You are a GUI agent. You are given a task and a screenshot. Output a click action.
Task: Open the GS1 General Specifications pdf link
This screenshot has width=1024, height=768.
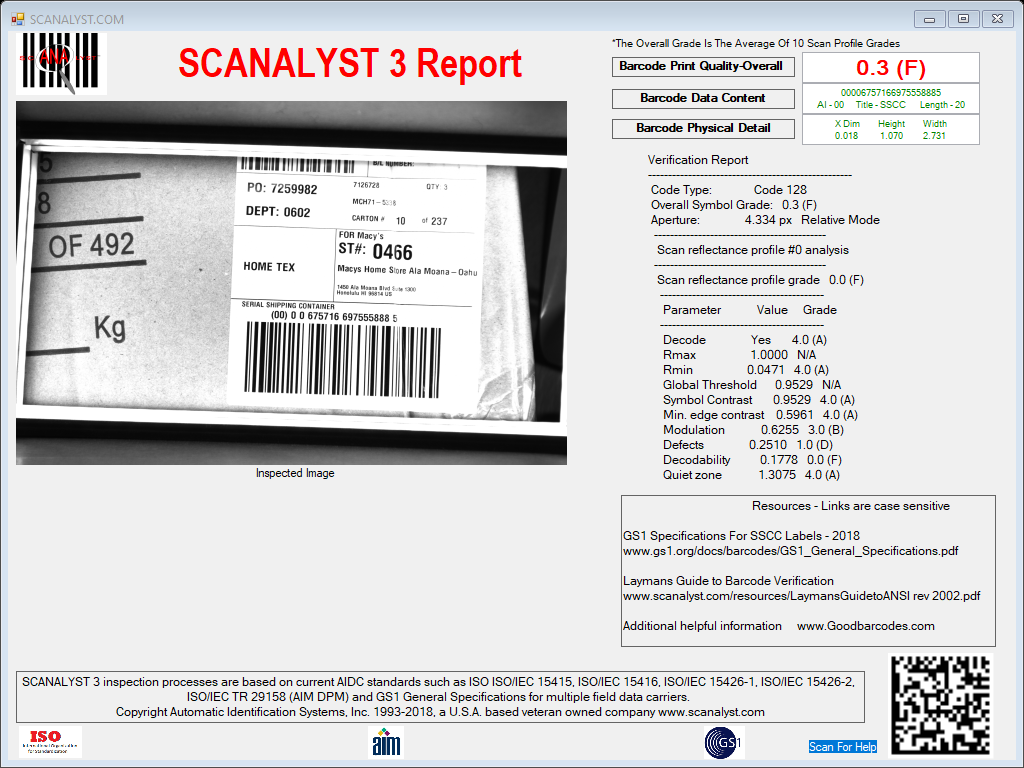pyautogui.click(x=790, y=551)
